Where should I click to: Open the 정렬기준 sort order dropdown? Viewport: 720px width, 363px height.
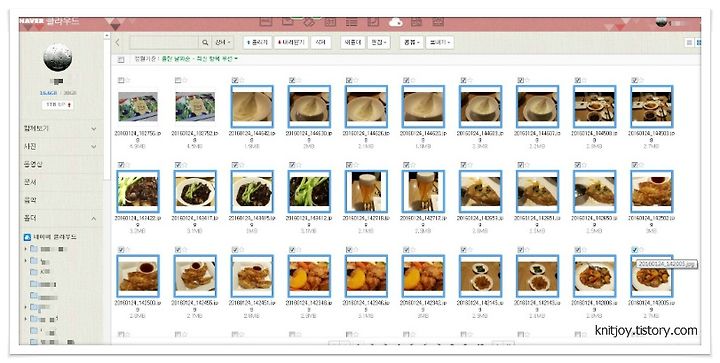[x=200, y=59]
